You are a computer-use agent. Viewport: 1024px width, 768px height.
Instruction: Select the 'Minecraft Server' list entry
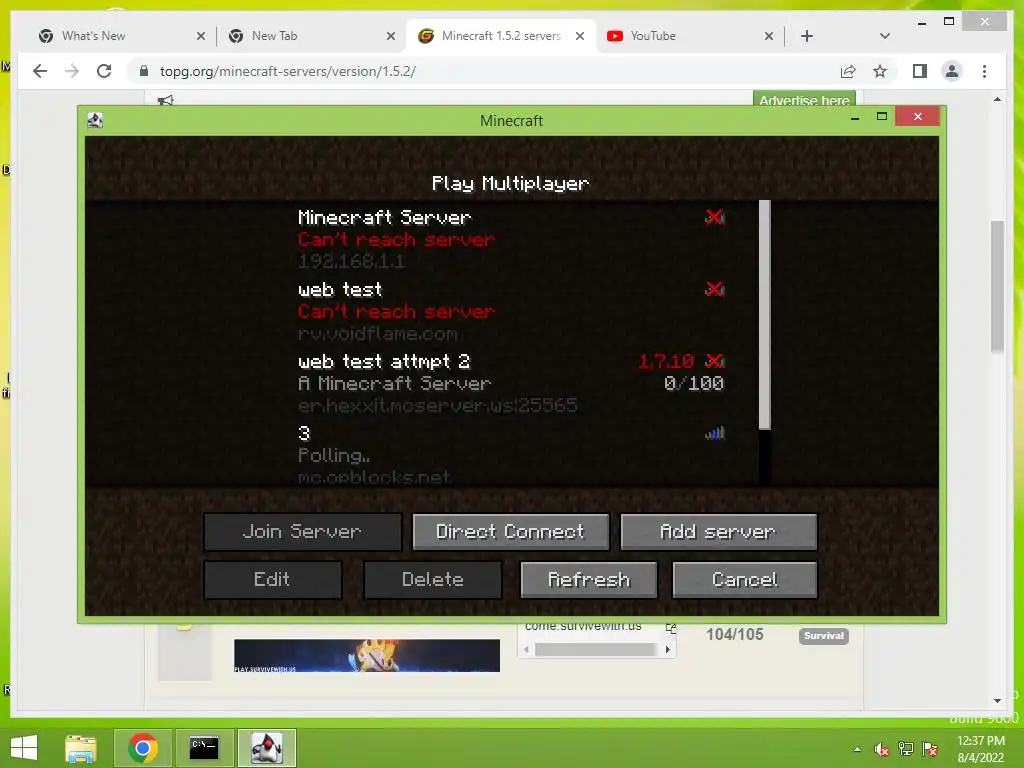click(511, 239)
